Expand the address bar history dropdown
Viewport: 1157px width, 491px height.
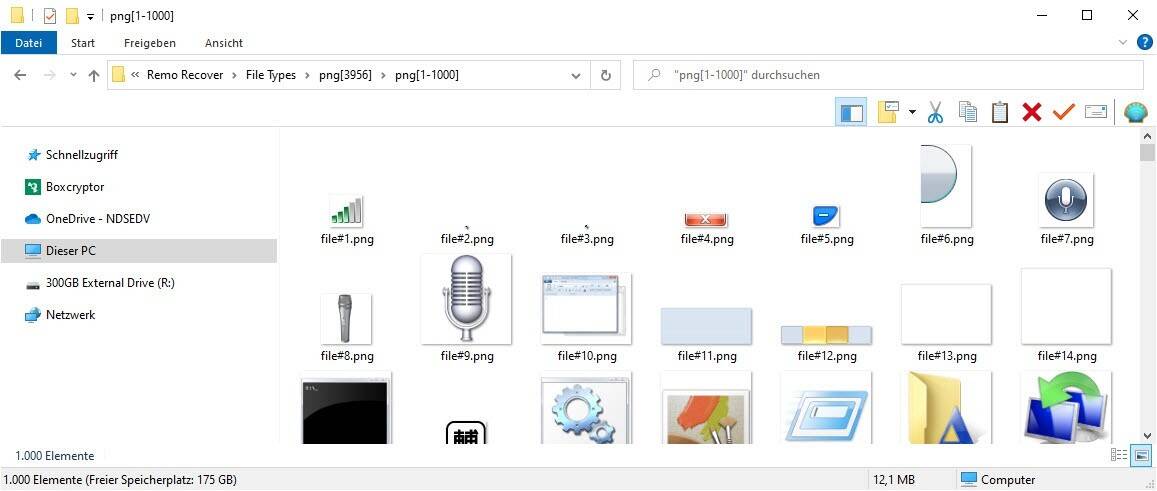(x=576, y=75)
